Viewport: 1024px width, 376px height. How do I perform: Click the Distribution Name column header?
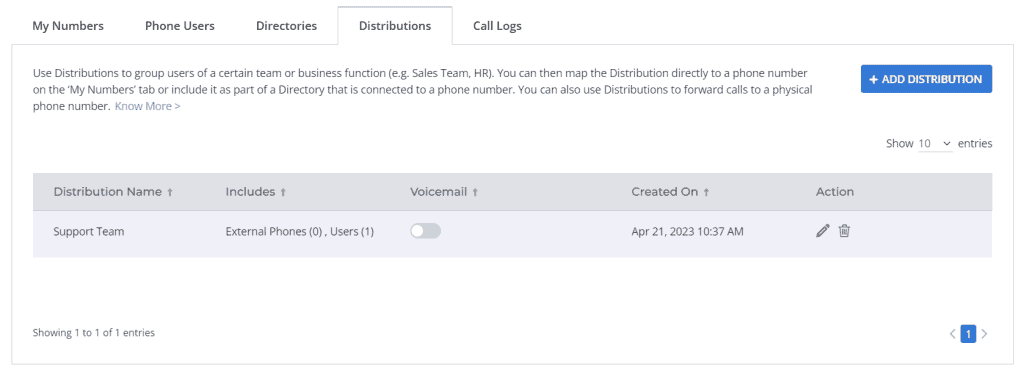tap(108, 192)
